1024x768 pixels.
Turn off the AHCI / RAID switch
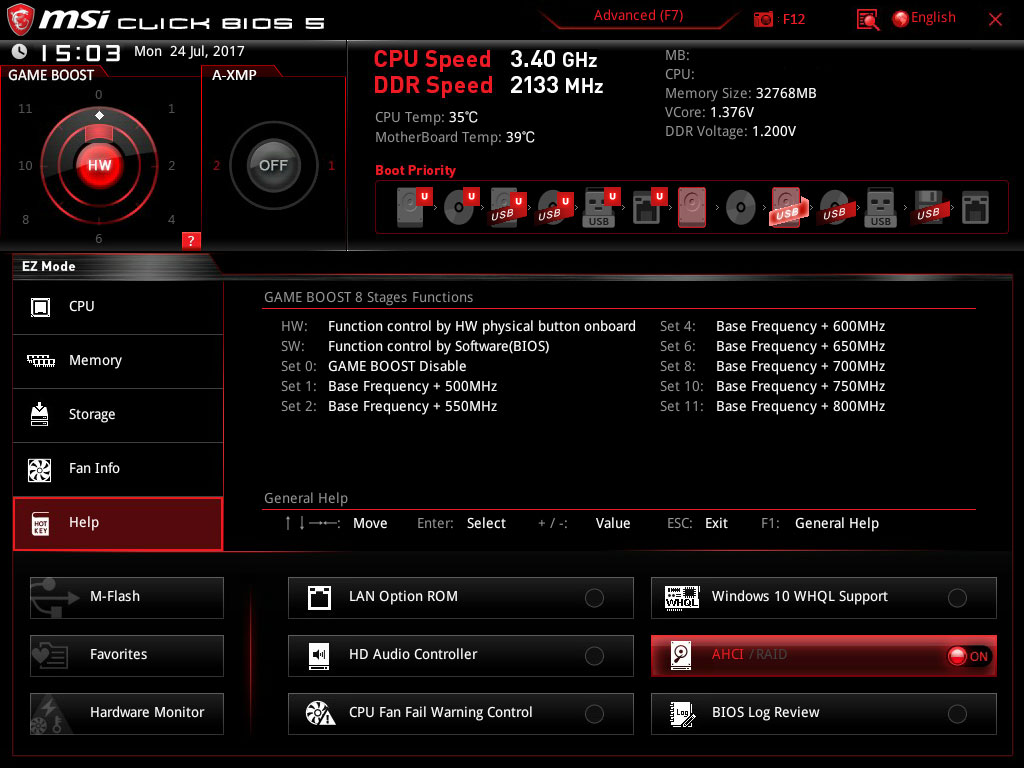pos(967,656)
